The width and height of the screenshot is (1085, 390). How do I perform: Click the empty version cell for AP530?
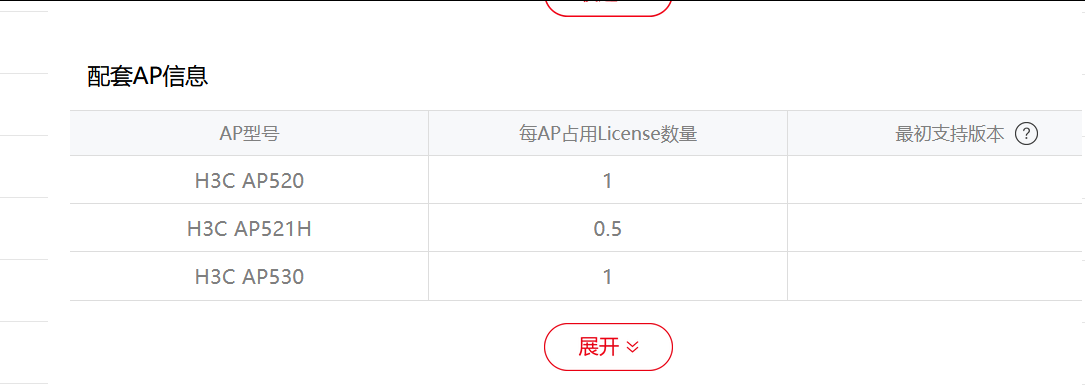tap(936, 277)
